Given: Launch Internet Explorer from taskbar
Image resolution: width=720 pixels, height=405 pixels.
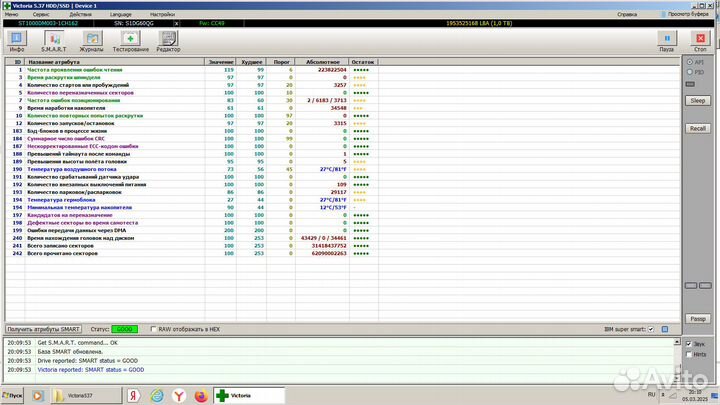Looking at the screenshot, I should pyautogui.click(x=157, y=395).
